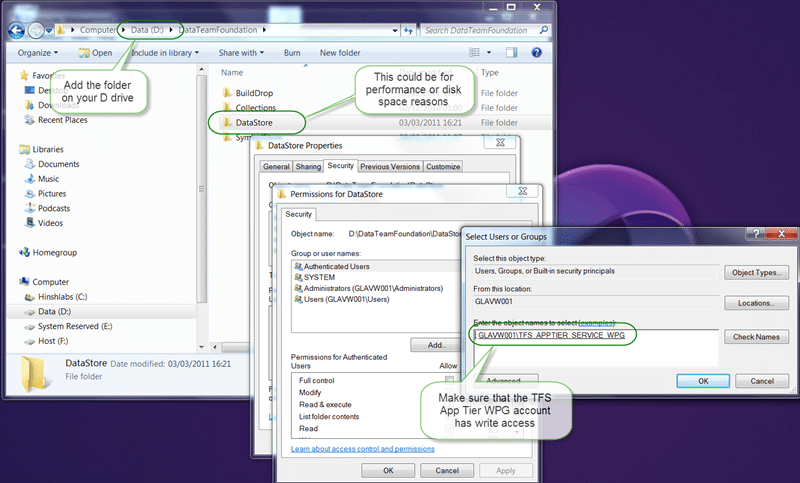Switch to the Sharing tab
The image size is (800, 483).
tap(308, 166)
